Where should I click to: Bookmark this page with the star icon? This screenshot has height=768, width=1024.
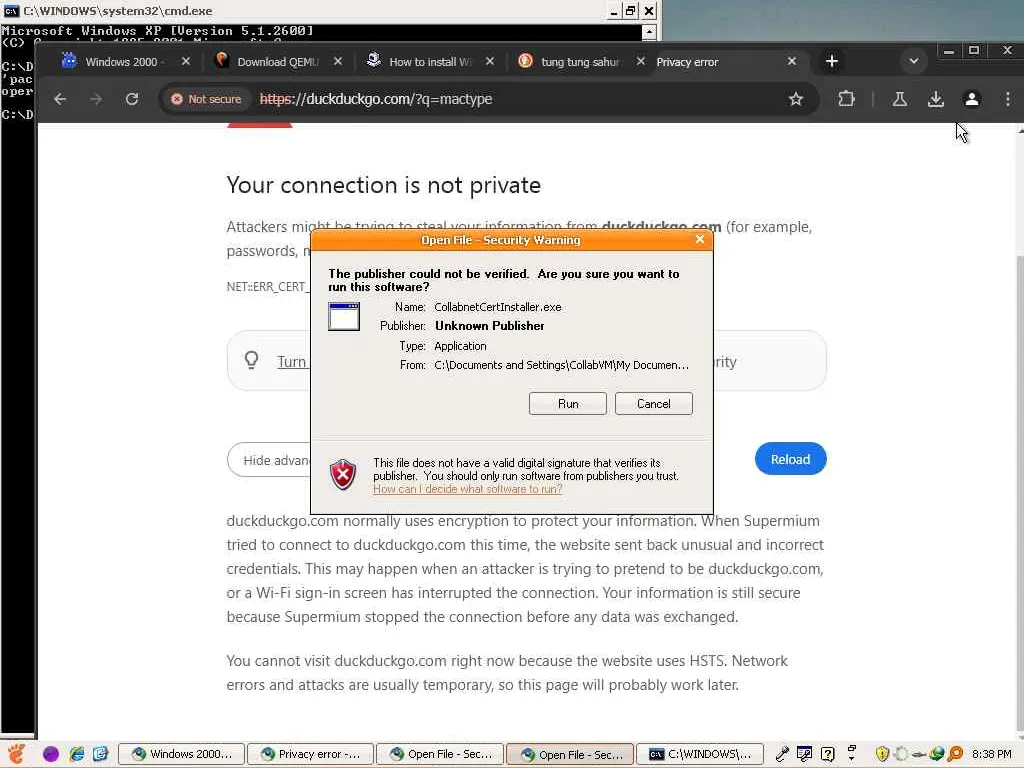pyautogui.click(x=795, y=99)
